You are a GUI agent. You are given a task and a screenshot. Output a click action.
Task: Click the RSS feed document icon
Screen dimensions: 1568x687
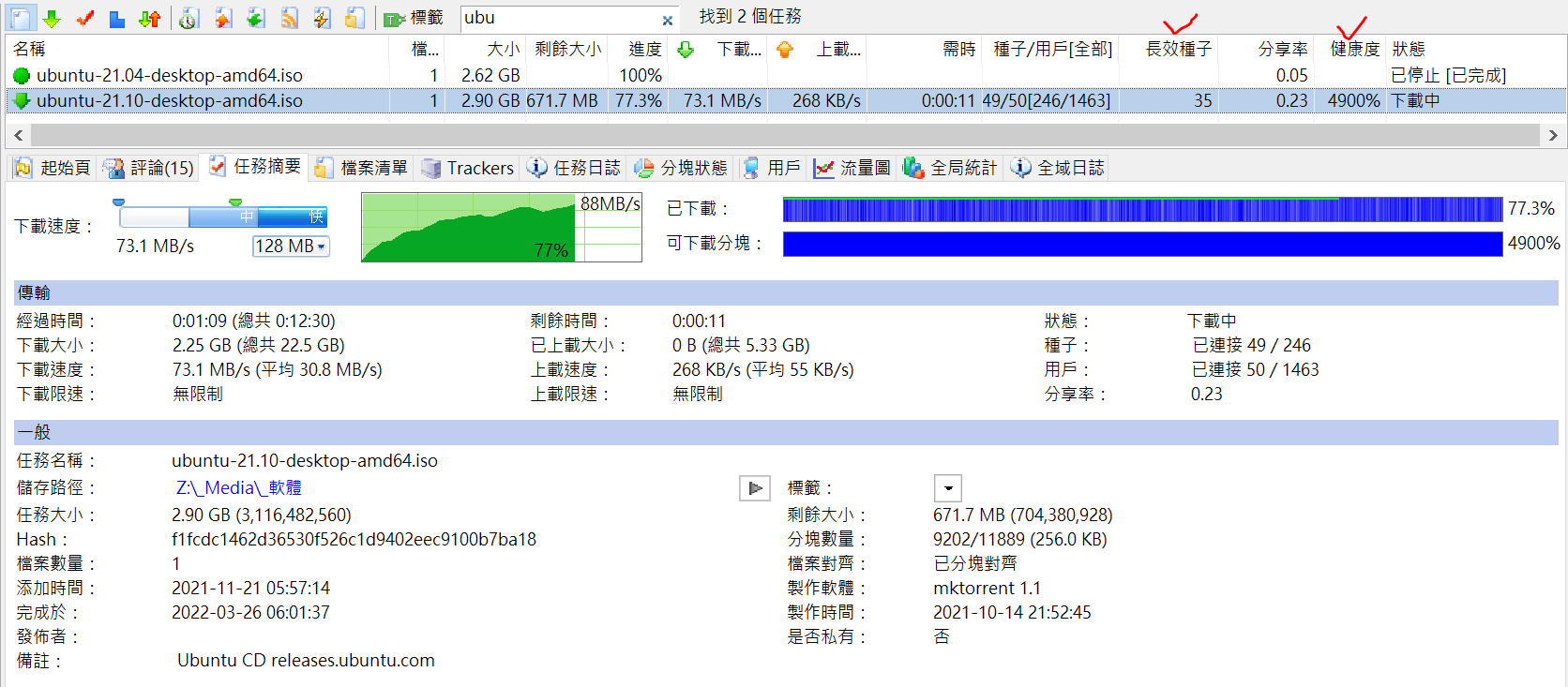pyautogui.click(x=289, y=18)
